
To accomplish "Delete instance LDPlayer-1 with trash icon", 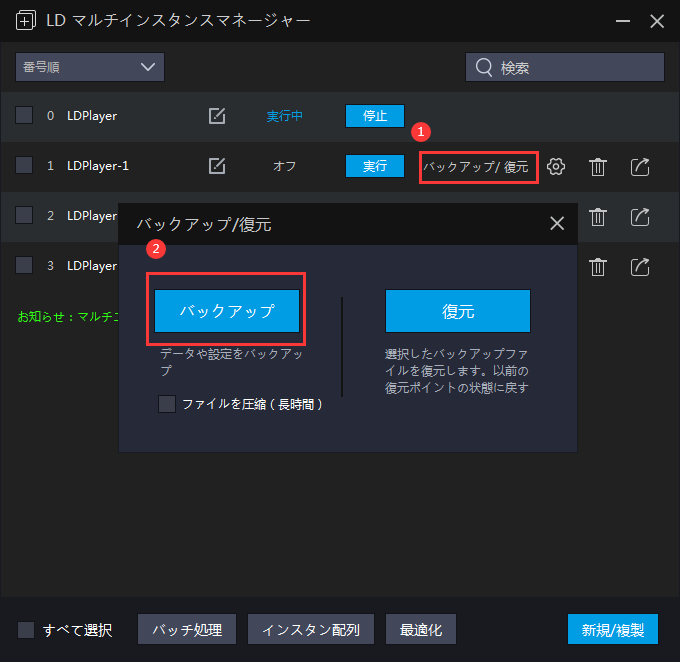I will click(598, 167).
